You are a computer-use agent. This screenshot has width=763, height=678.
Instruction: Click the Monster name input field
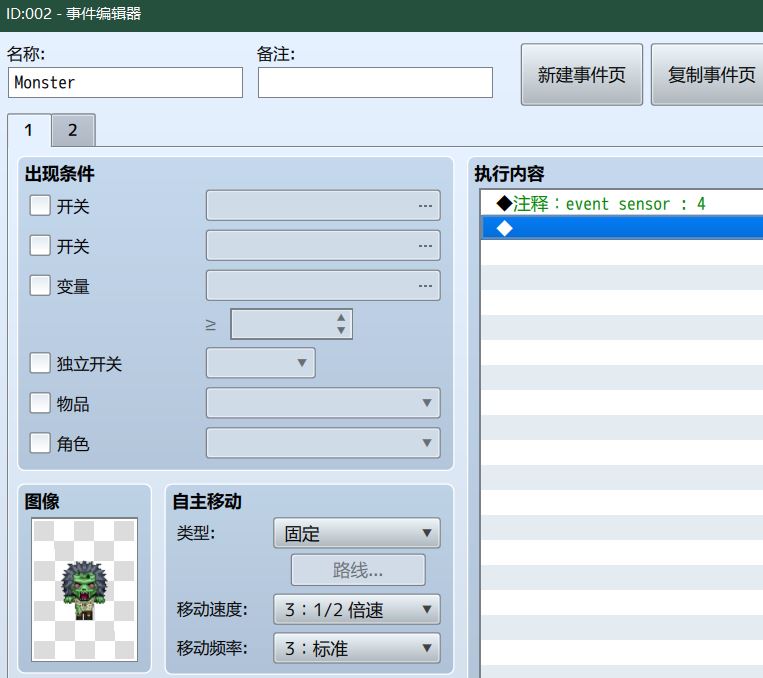pyautogui.click(x=125, y=82)
